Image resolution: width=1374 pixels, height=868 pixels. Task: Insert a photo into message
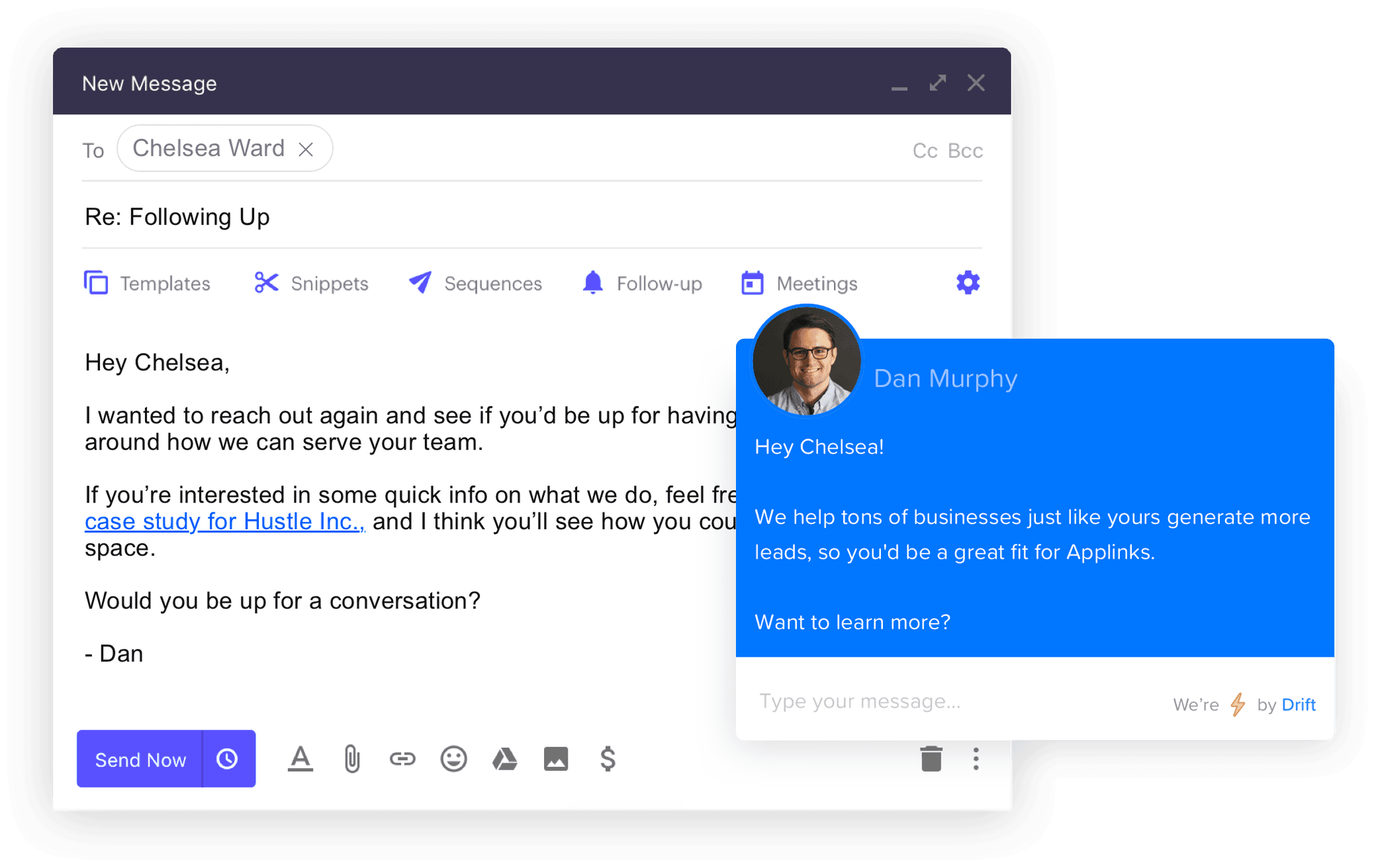[556, 759]
